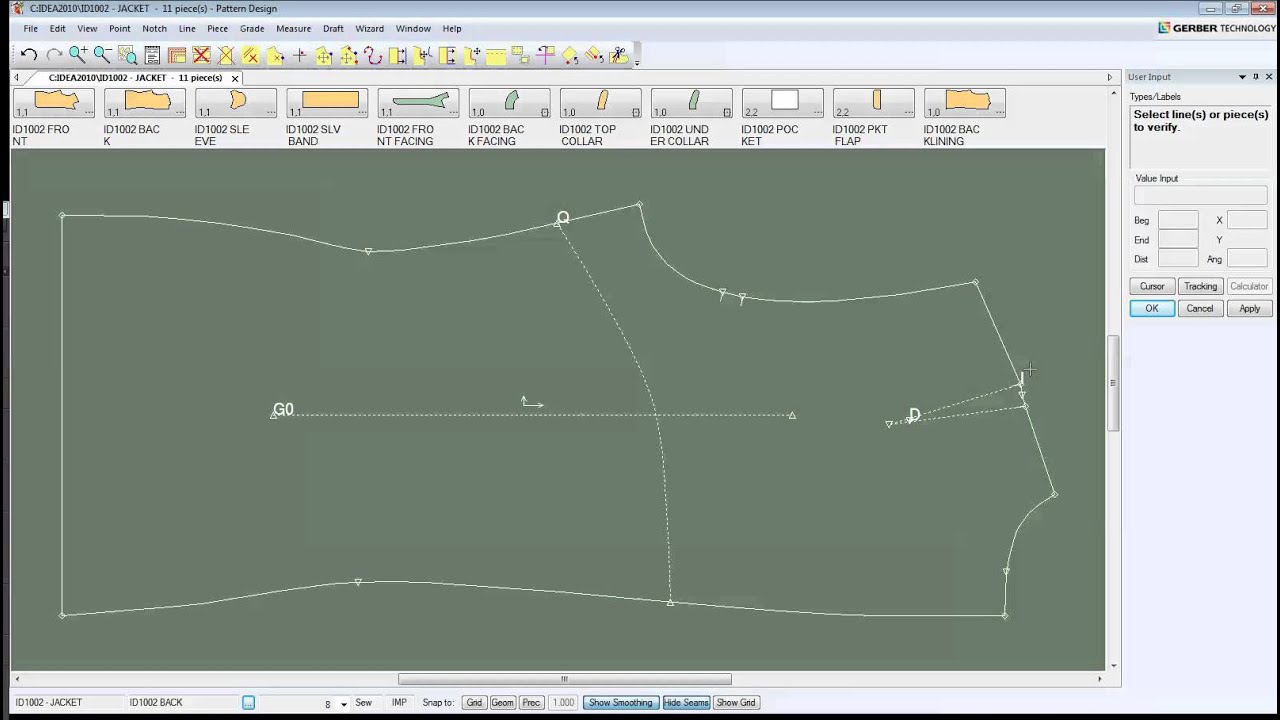Click the ellipsis button beside ID1002 BACK
Screen dimensions: 1280x720
248,703
